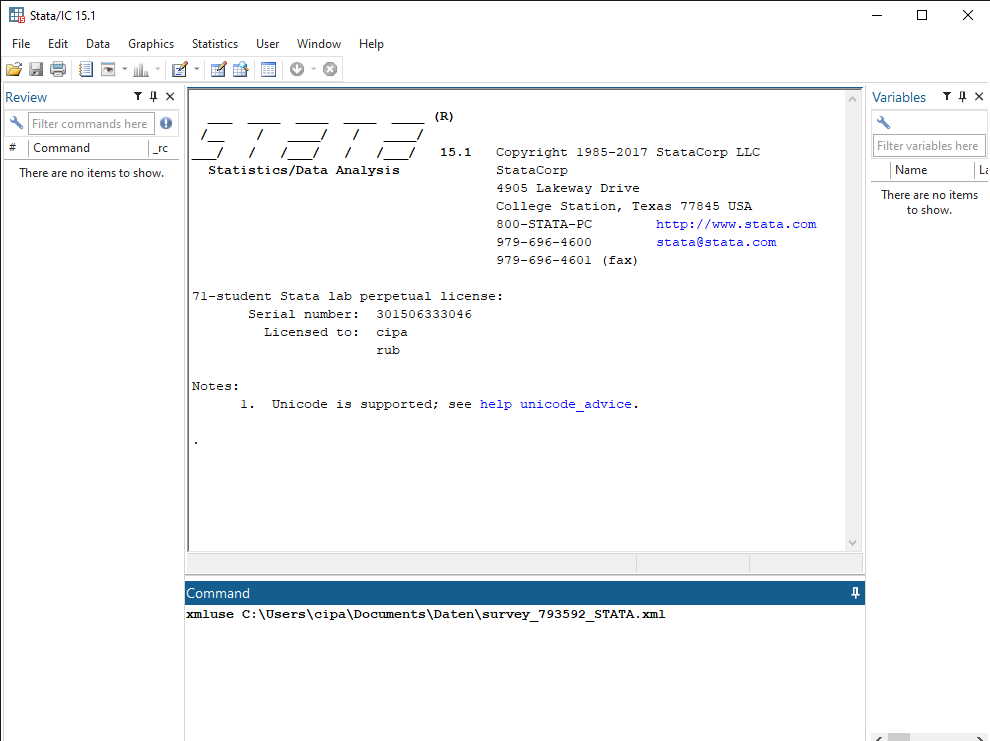Toggle the Review panel filter funnel icon
The height and width of the screenshot is (741, 990).
coord(138,97)
